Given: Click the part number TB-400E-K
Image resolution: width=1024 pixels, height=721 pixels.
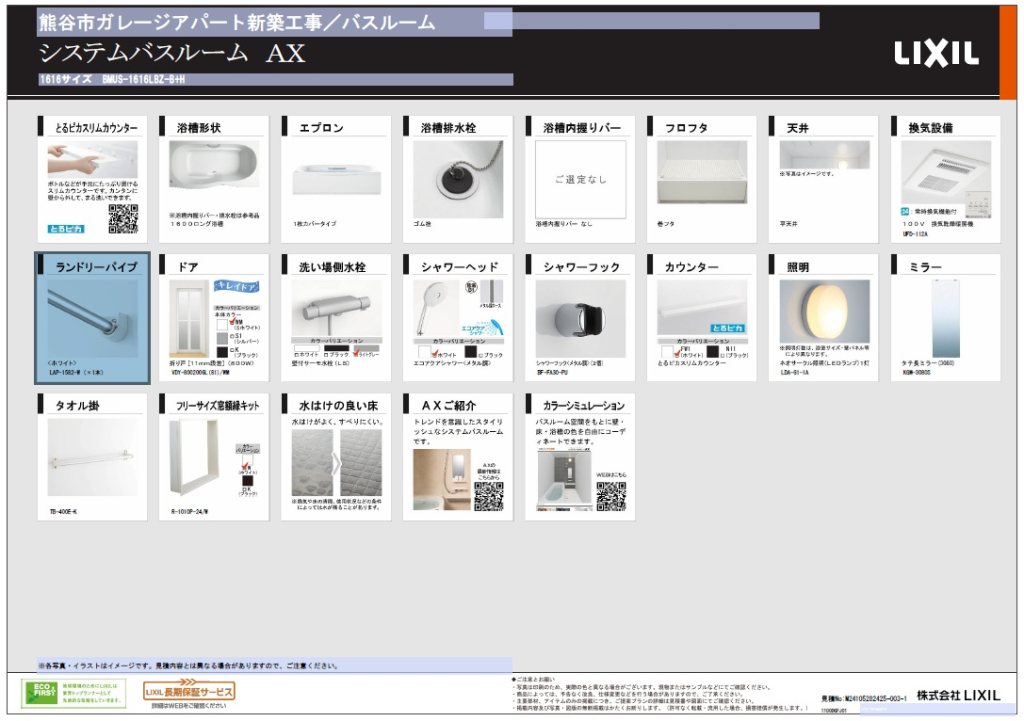Looking at the screenshot, I should 63,512.
